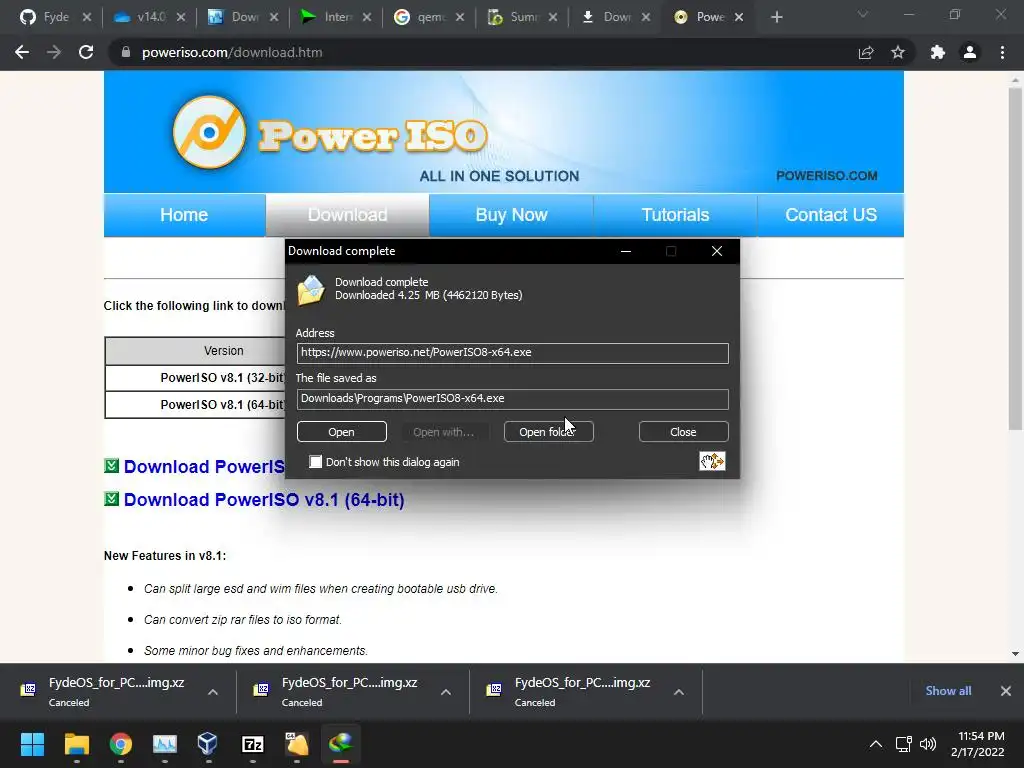Click the page vertical scrollbar
This screenshot has width=1024, height=768.
click(x=1015, y=259)
